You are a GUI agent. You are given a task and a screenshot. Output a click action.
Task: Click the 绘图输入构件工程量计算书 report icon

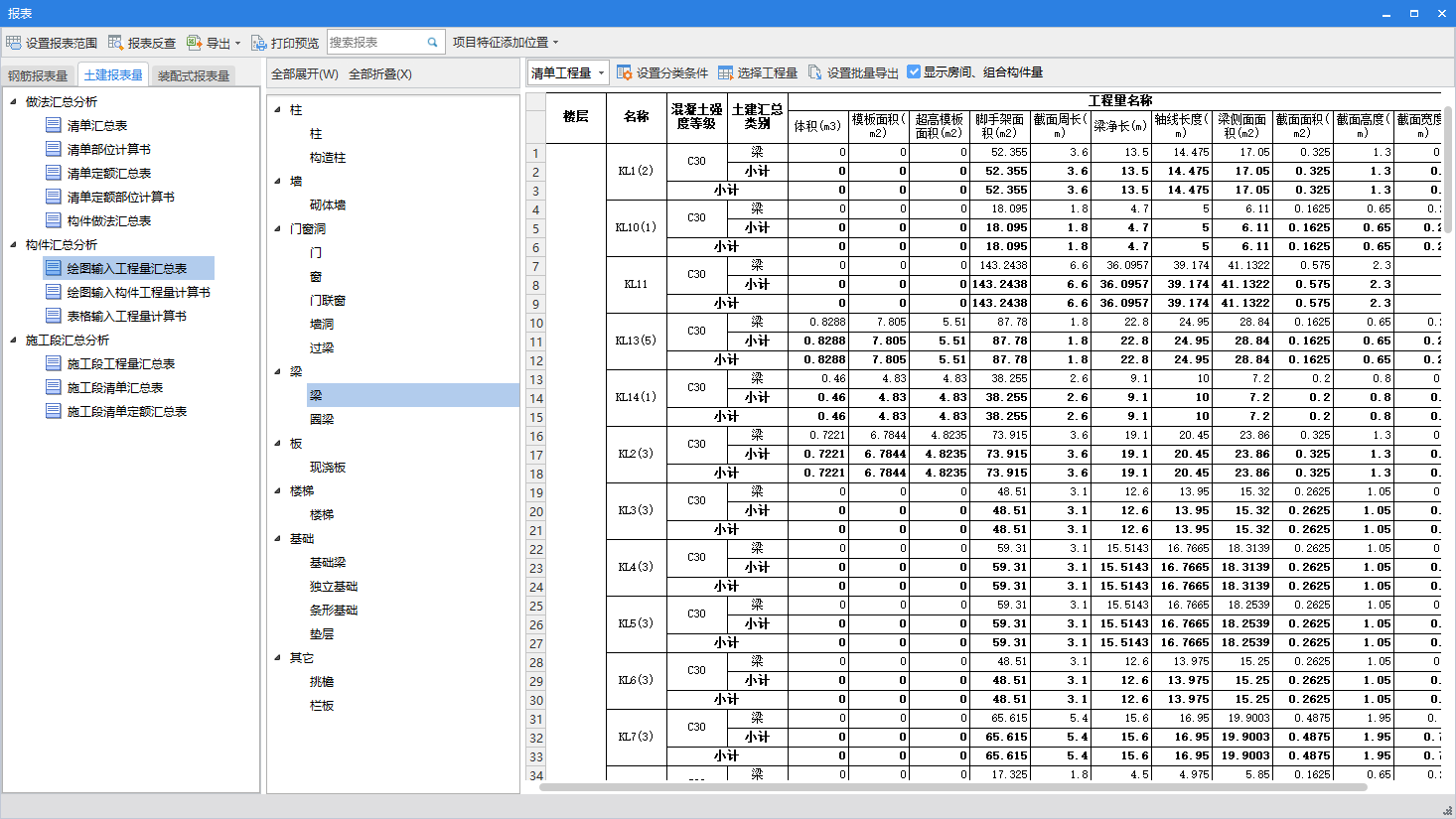point(54,292)
